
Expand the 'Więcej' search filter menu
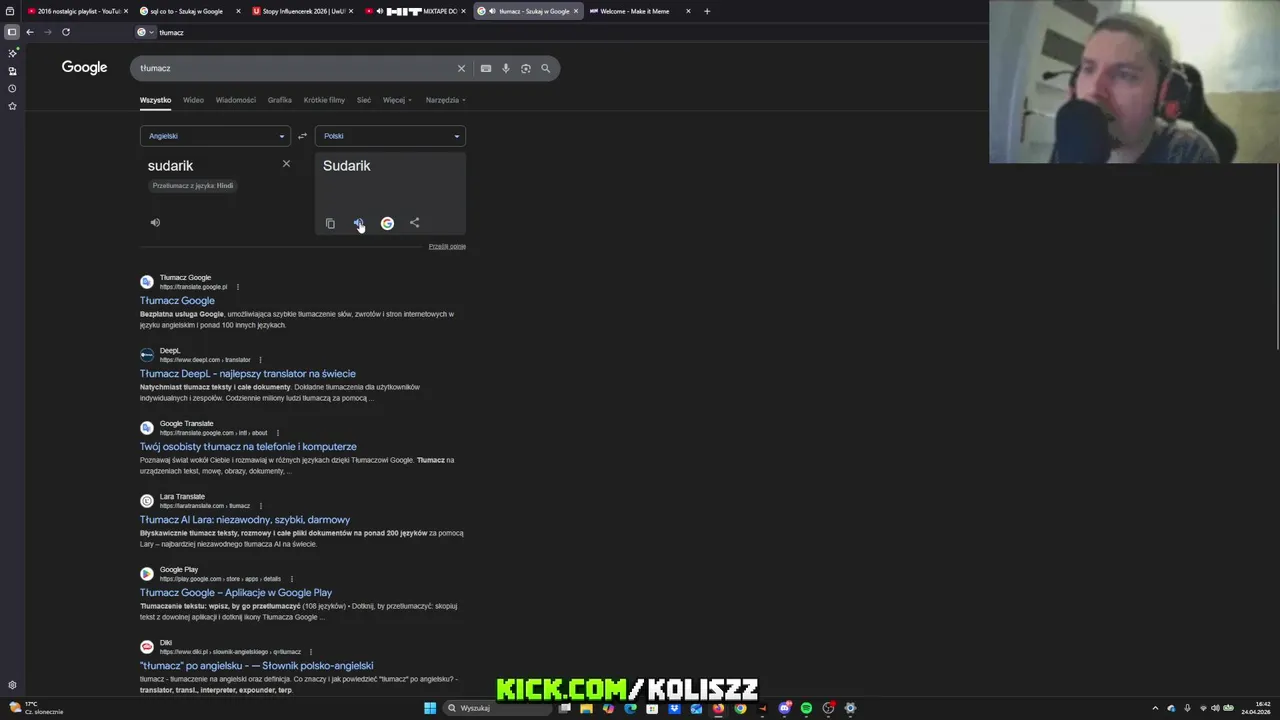coord(397,100)
